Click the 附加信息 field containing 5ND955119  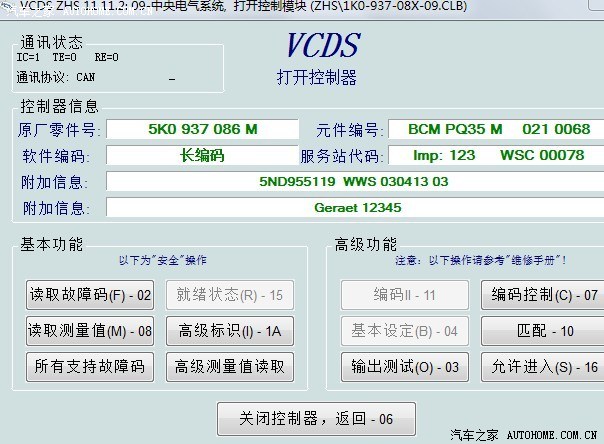coord(354,182)
